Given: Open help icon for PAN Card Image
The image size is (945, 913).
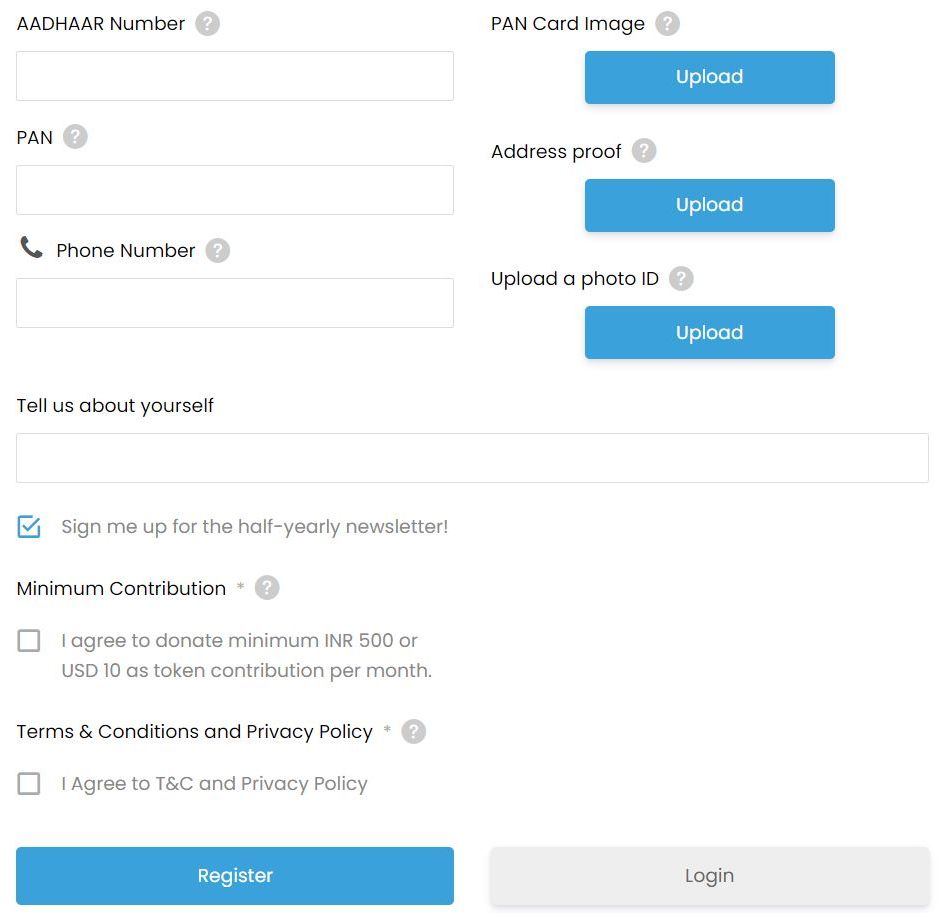Looking at the screenshot, I should (668, 24).
